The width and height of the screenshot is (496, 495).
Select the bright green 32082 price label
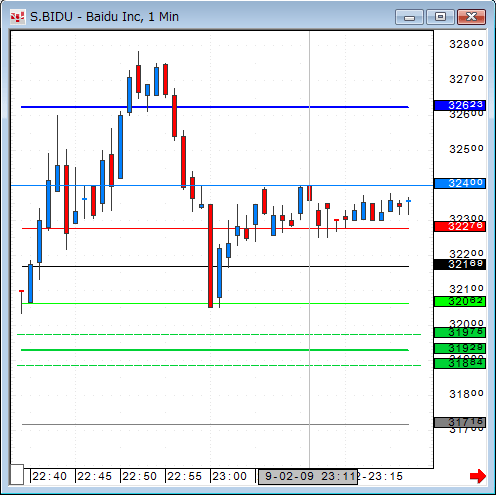[x=460, y=301]
